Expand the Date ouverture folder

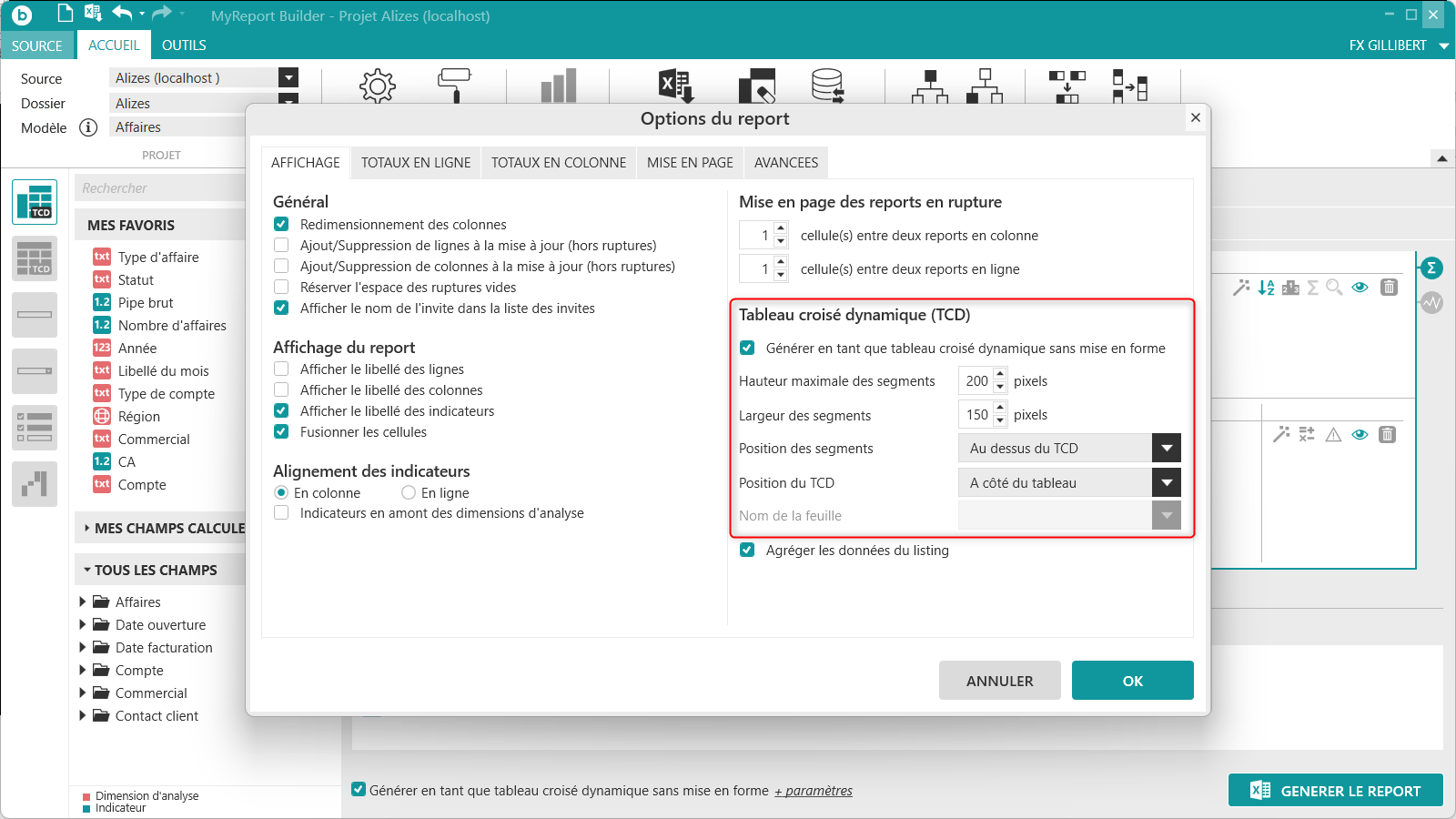click(83, 625)
